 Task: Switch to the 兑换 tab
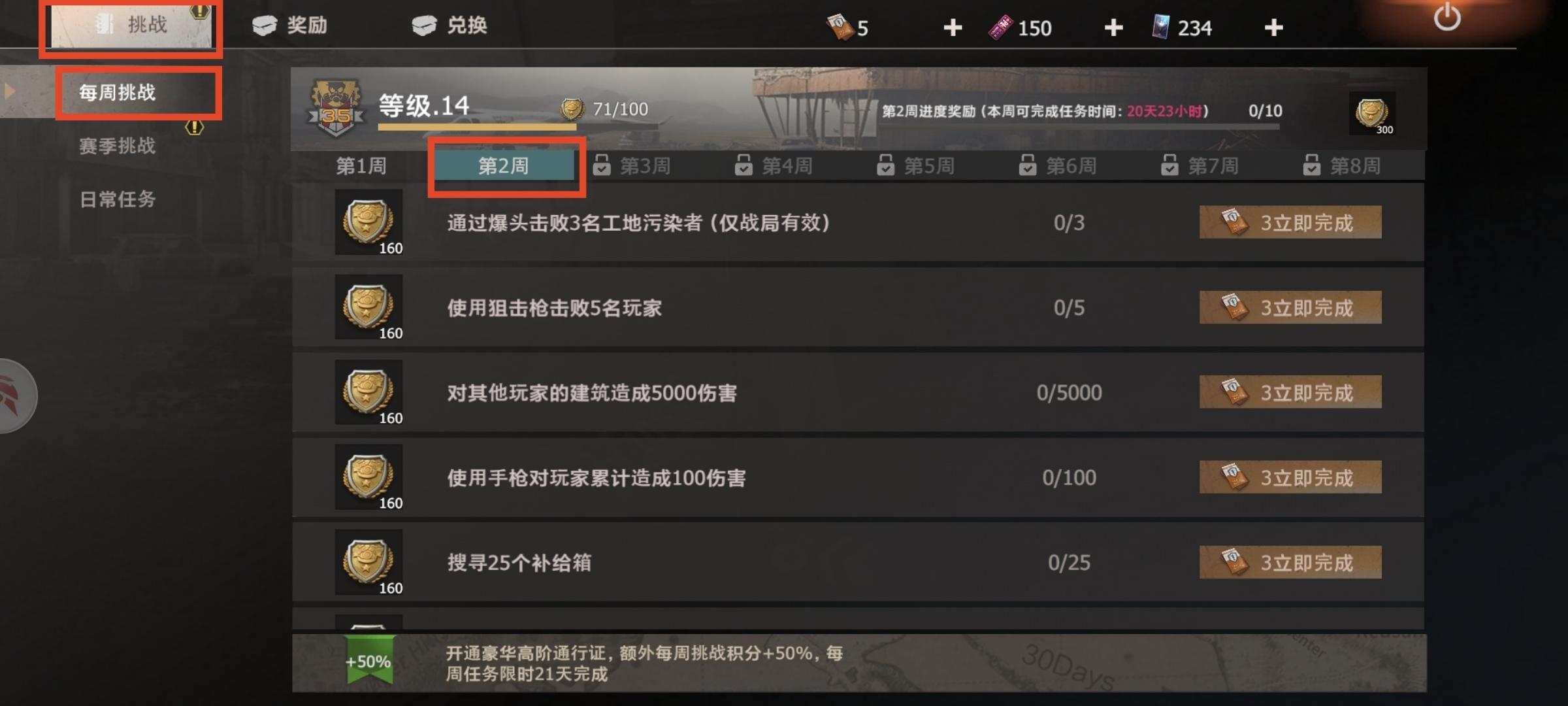[x=450, y=25]
